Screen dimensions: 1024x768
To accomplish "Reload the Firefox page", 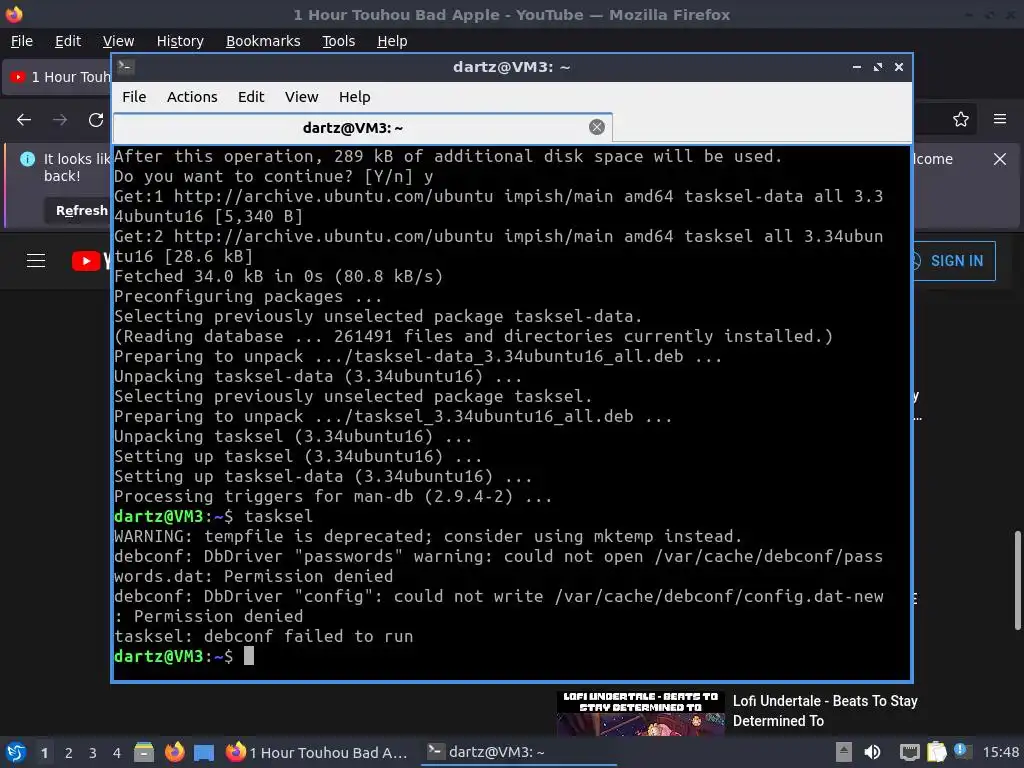I will 96,120.
